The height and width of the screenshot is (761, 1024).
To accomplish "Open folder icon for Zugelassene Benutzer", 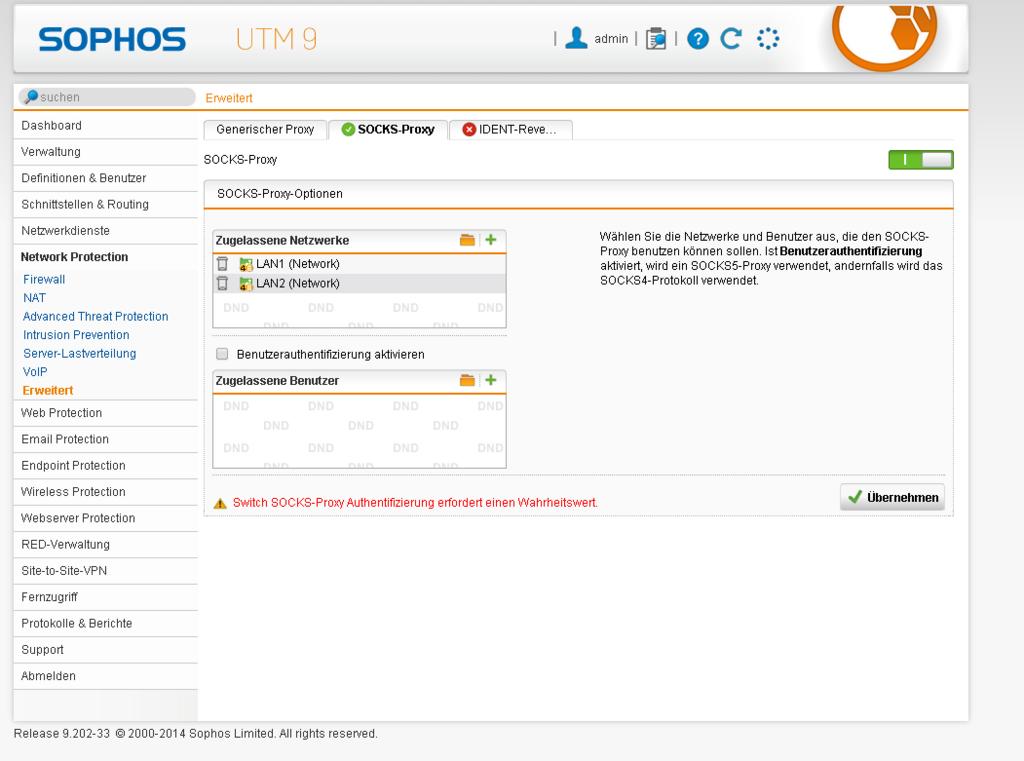I will click(x=467, y=380).
